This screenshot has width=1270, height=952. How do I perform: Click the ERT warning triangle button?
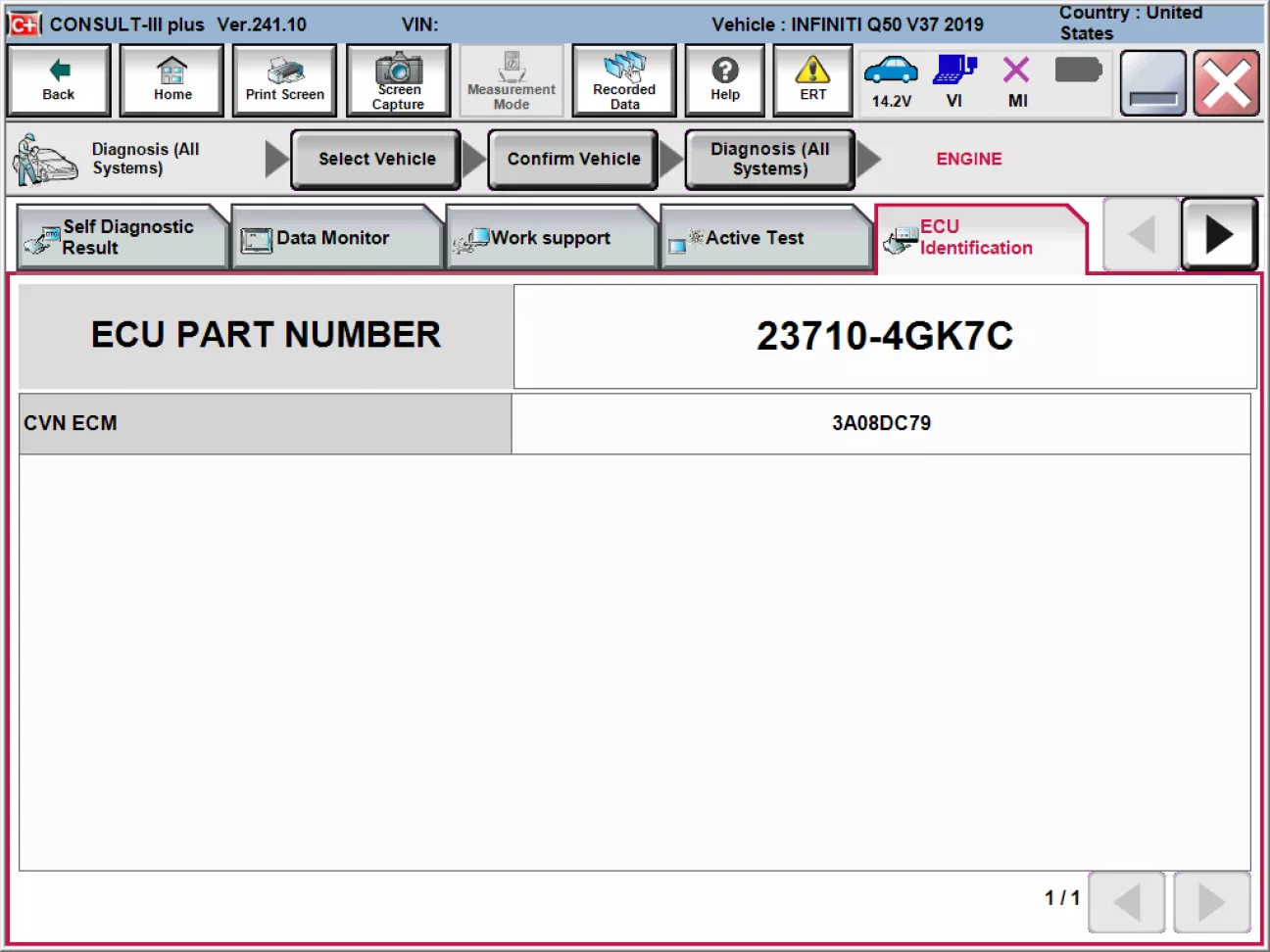pos(813,80)
